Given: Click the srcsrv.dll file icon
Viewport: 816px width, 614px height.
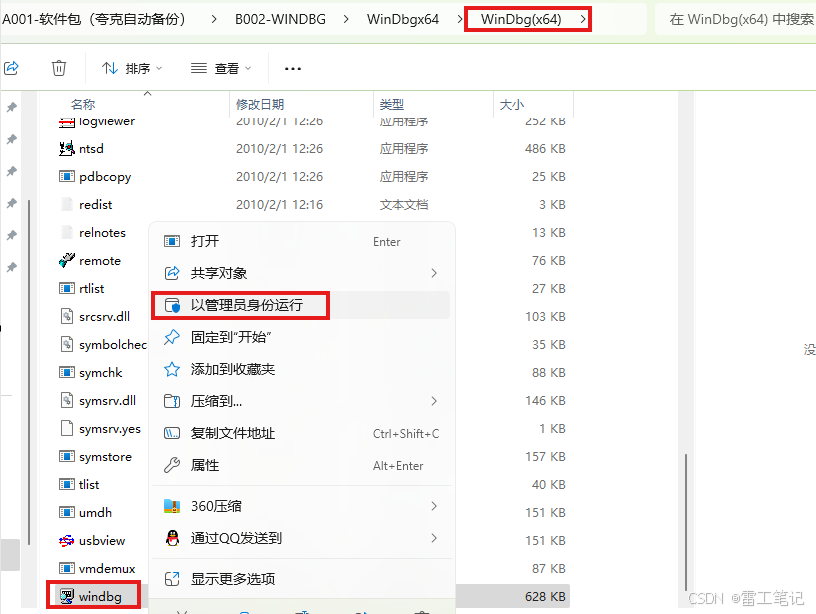Looking at the screenshot, I should 67,316.
